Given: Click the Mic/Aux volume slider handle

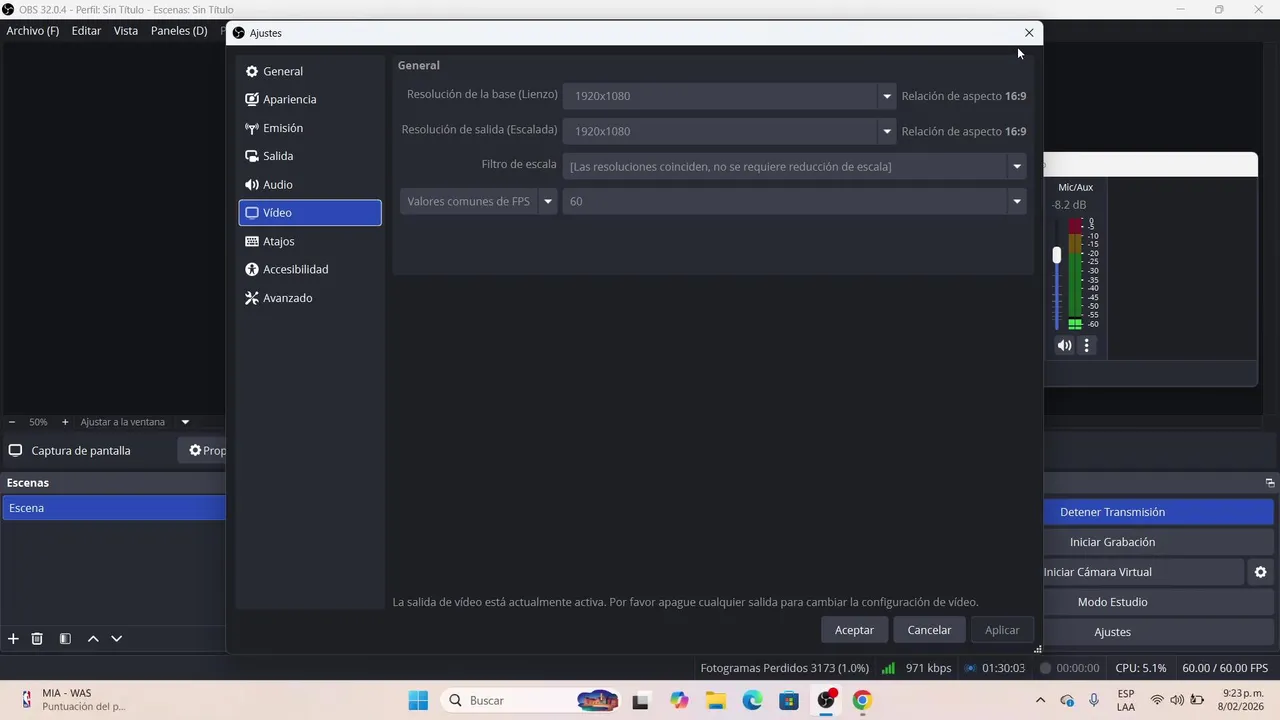Looking at the screenshot, I should click(1057, 255).
